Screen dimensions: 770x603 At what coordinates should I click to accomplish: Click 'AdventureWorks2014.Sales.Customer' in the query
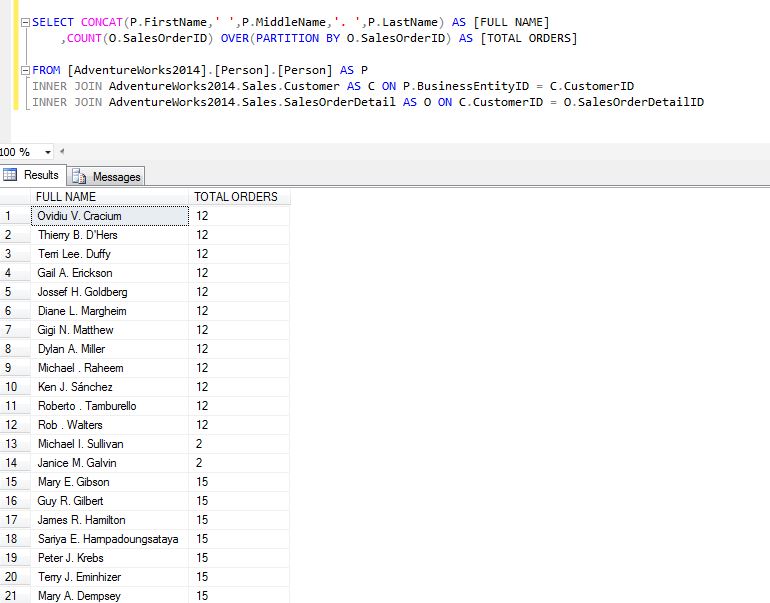pos(224,86)
